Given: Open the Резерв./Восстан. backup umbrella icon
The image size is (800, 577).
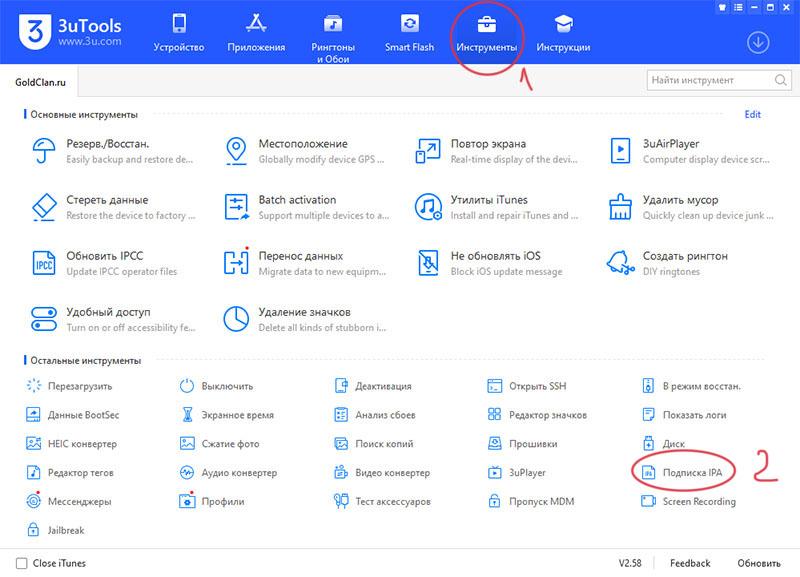Looking at the screenshot, I should (x=44, y=151).
